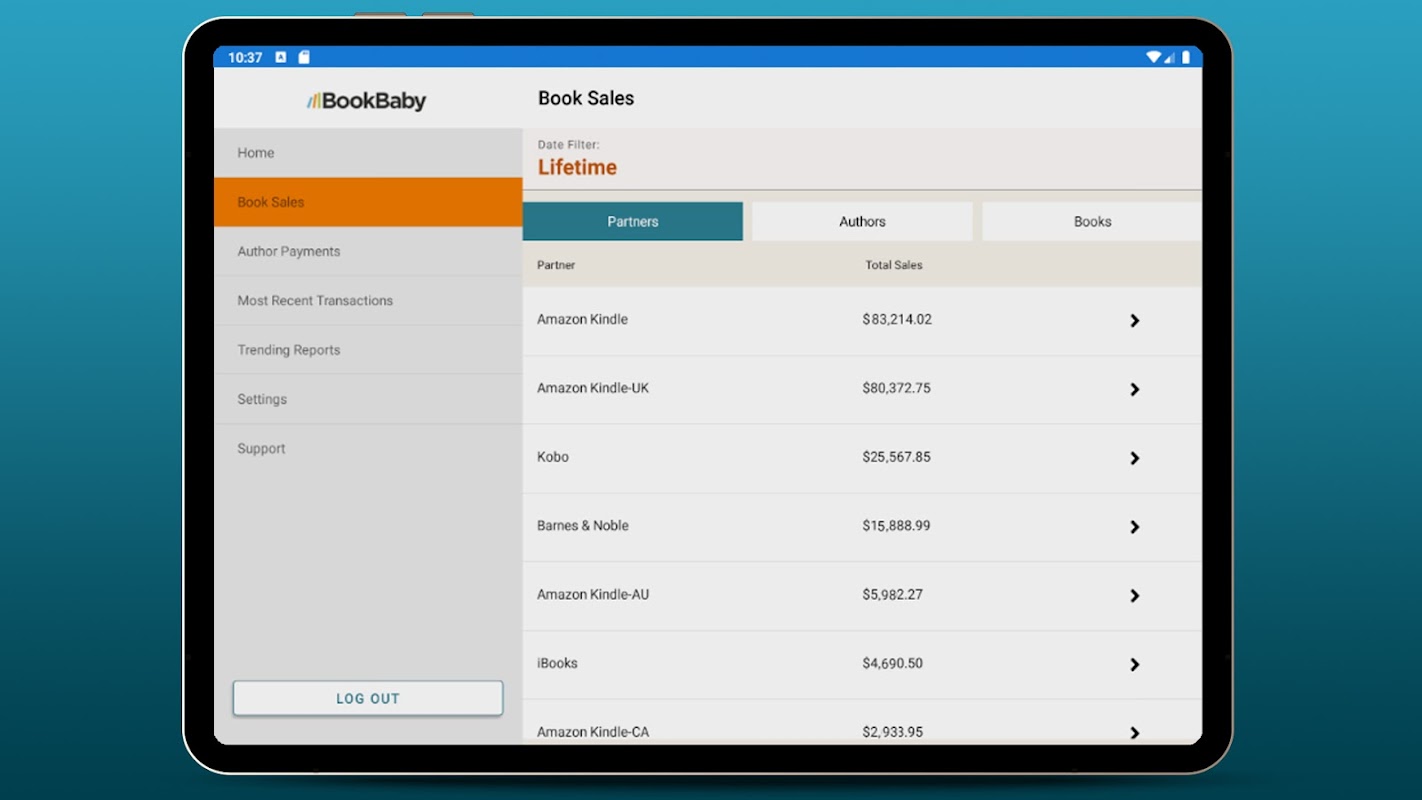Open Support from the sidebar

pos(368,448)
